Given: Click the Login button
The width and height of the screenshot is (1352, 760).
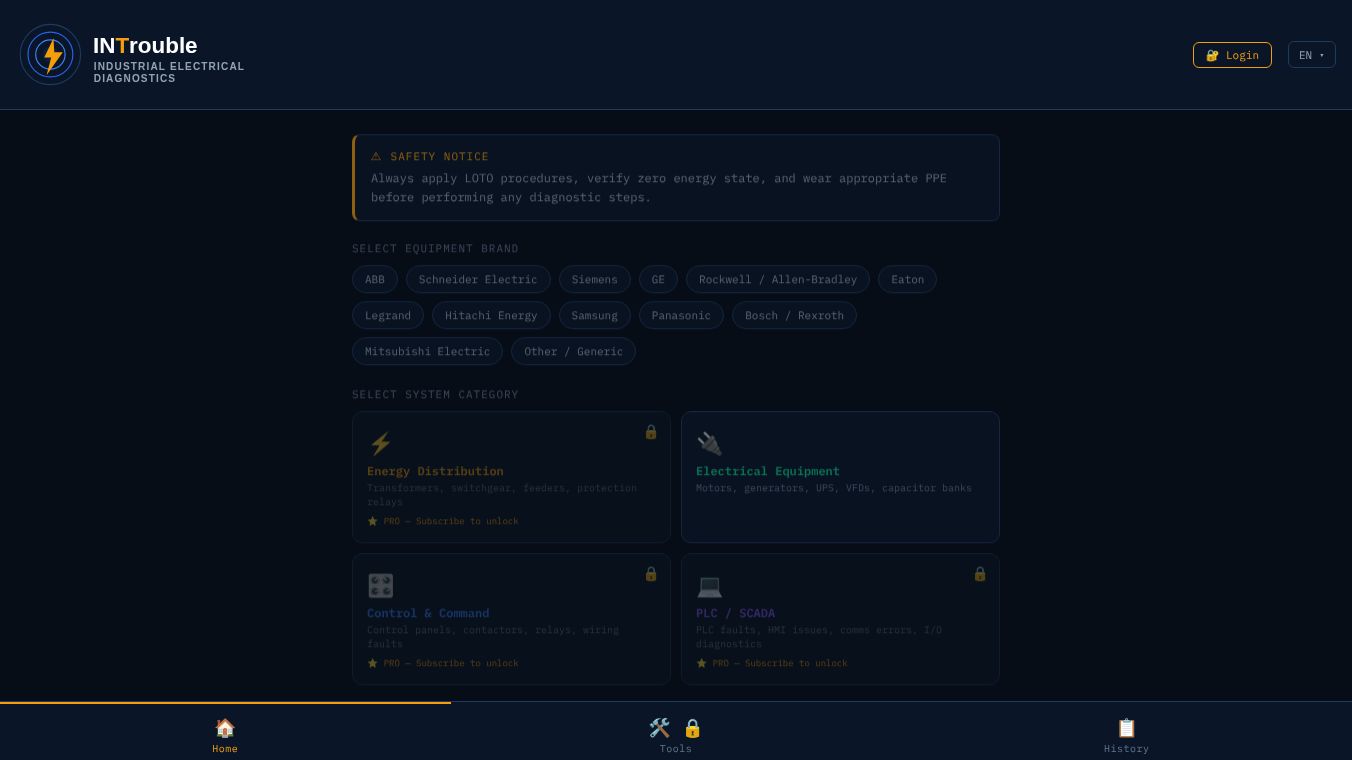Looking at the screenshot, I should pos(1232,55).
